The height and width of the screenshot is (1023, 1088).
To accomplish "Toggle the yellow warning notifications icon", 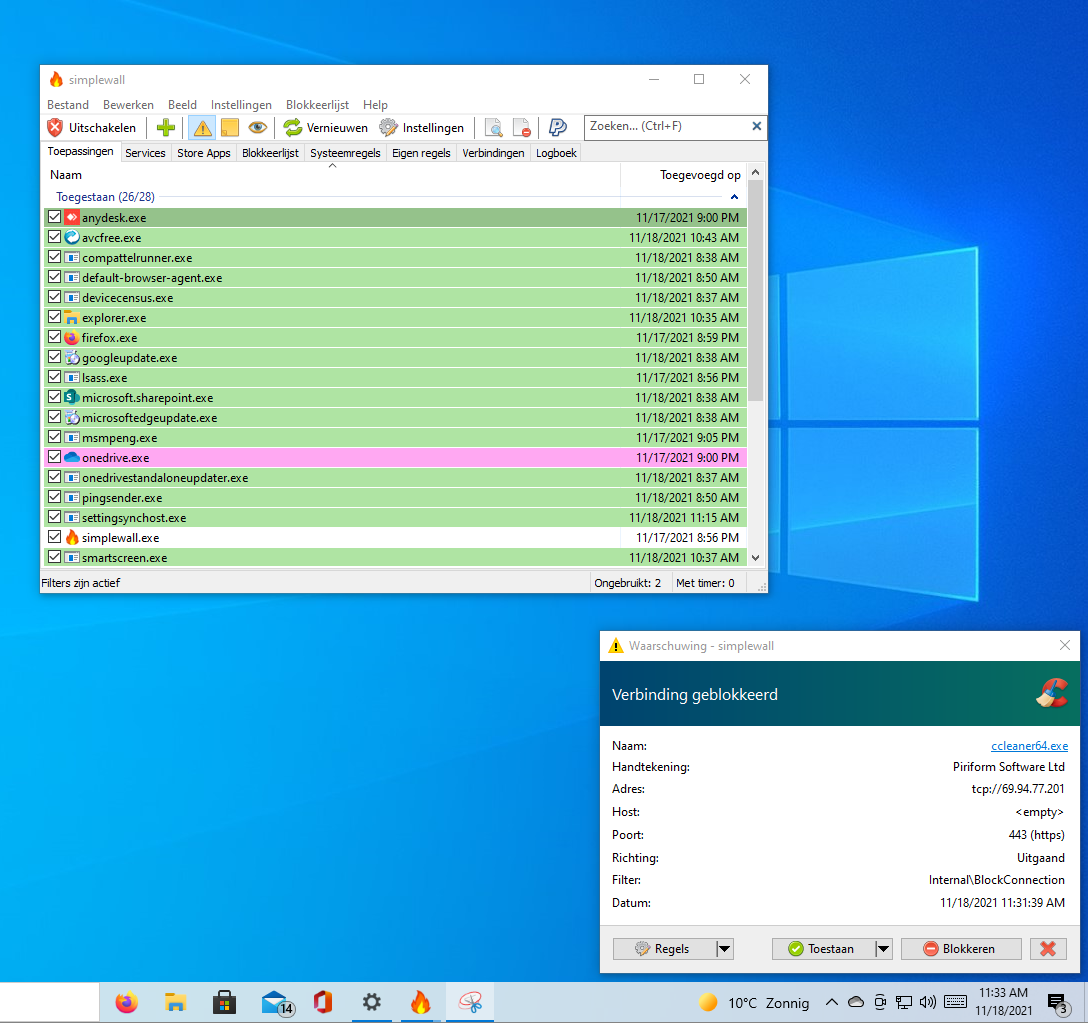I will point(202,128).
